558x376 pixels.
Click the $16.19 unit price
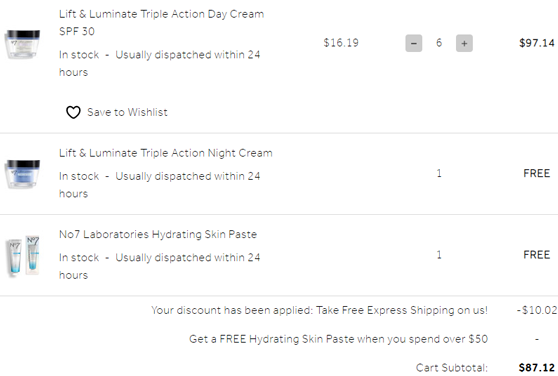[341, 43]
